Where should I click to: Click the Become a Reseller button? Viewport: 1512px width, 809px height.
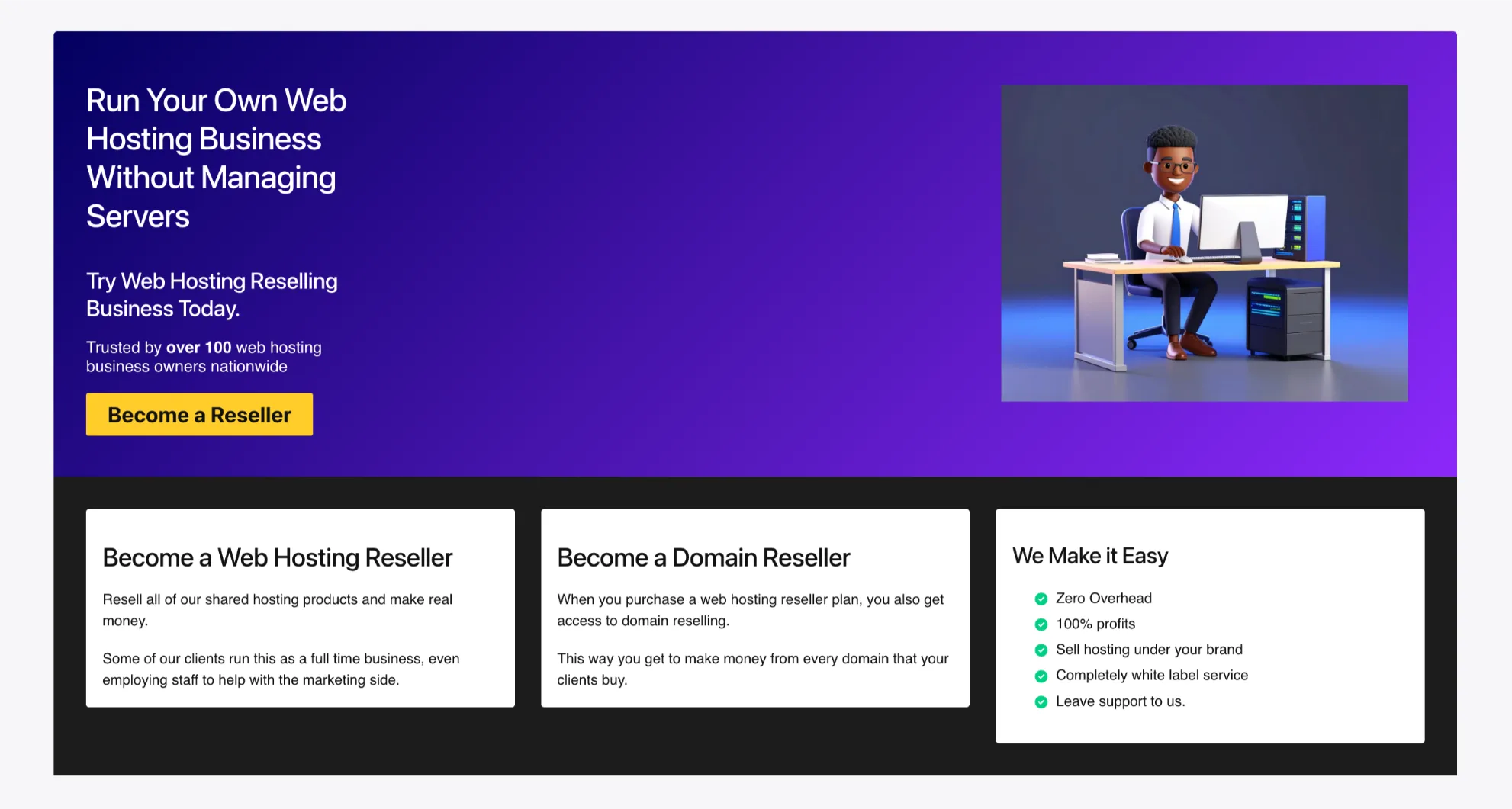point(199,415)
